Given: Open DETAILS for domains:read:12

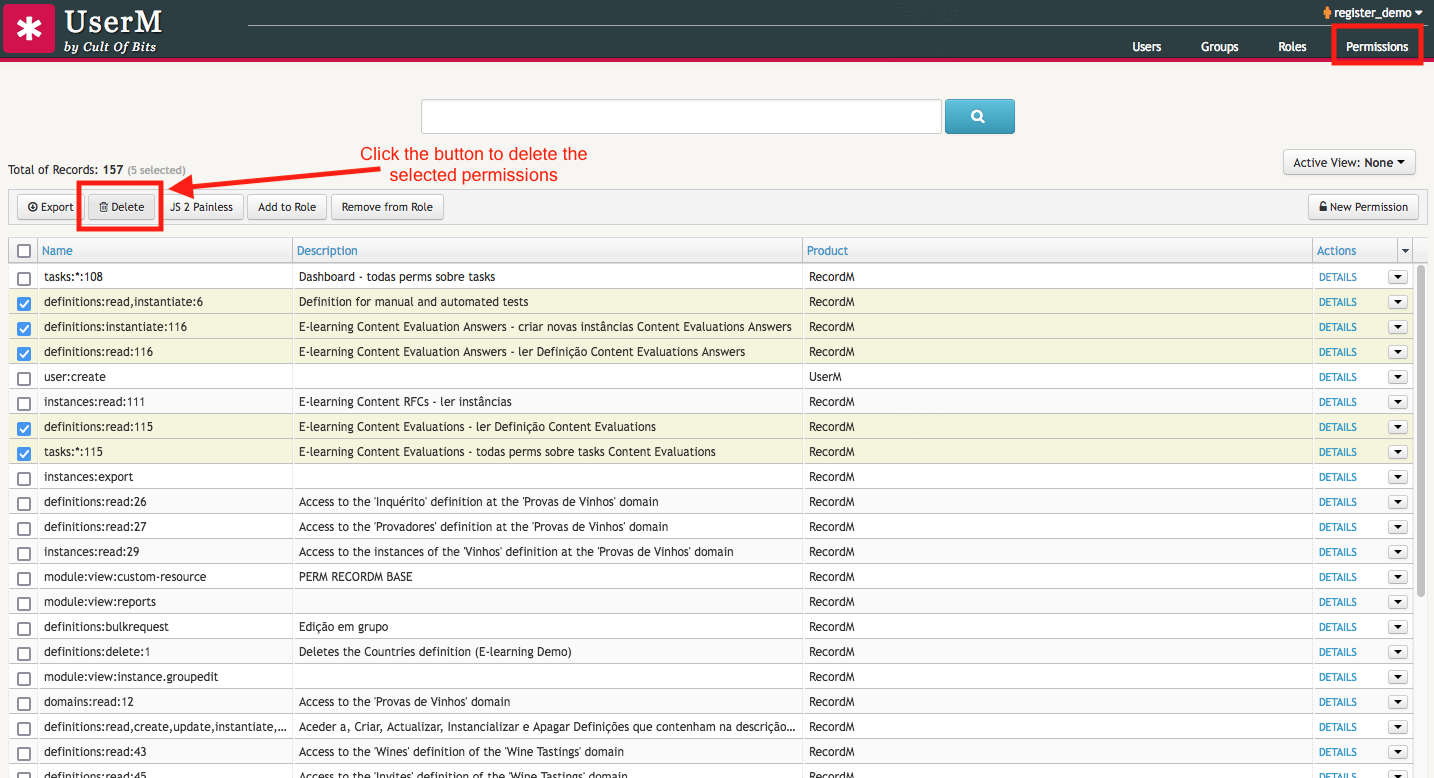Looking at the screenshot, I should point(1337,702).
